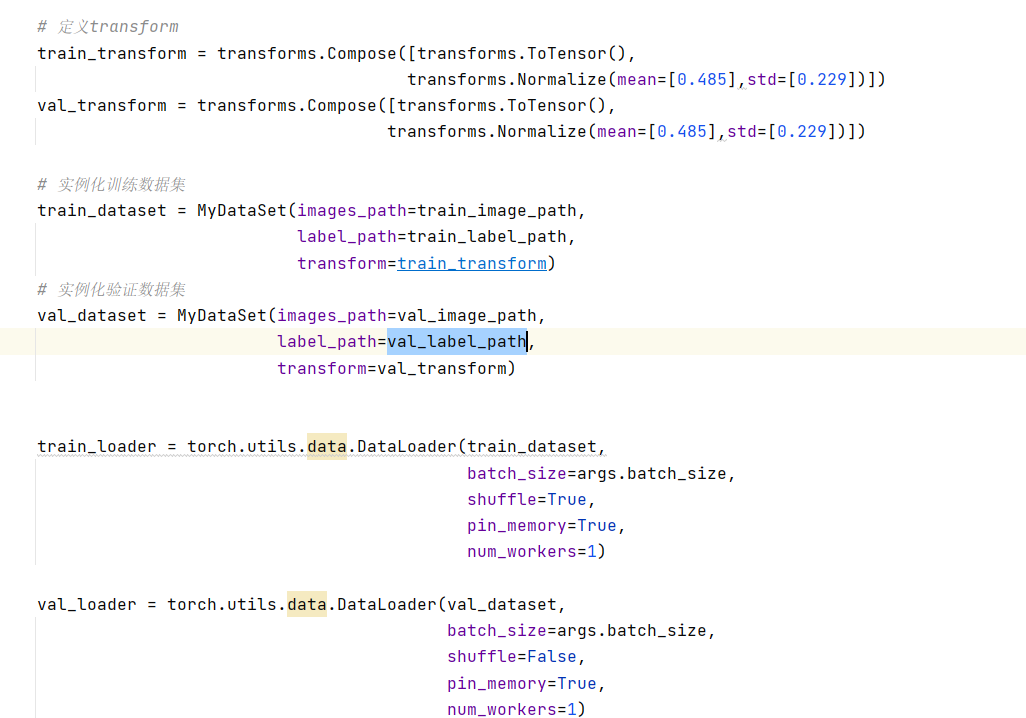Click the comment '# 实例化验证数据集'

click(112, 289)
